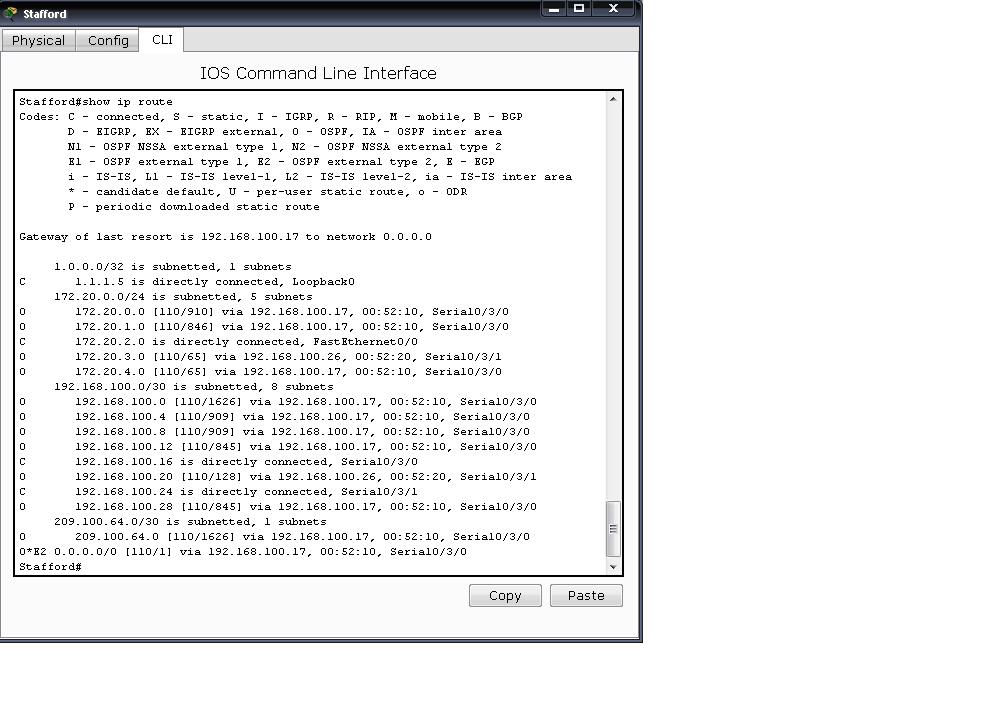Click the 172.20.3.0 via 192.168.100.26 line

click(x=260, y=357)
